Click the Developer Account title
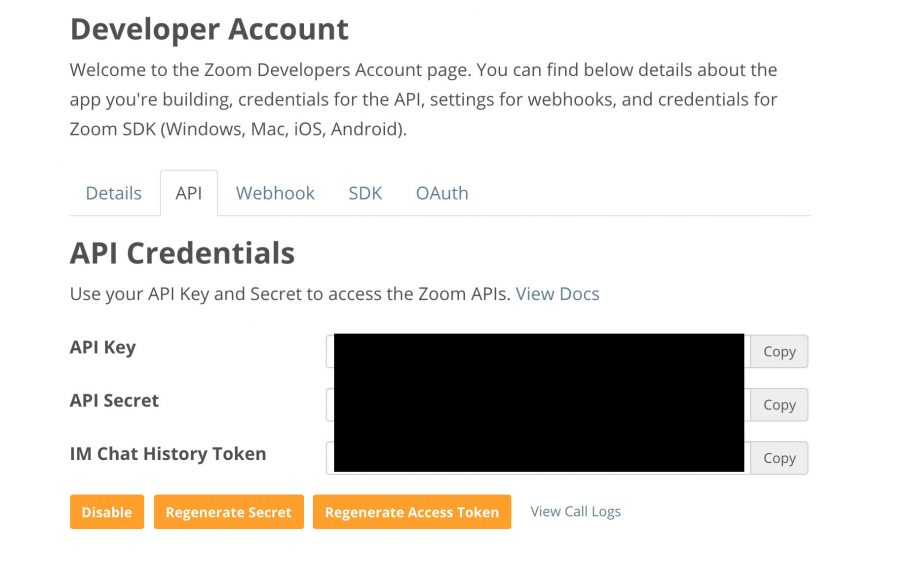This screenshot has width=920, height=575. [x=209, y=29]
